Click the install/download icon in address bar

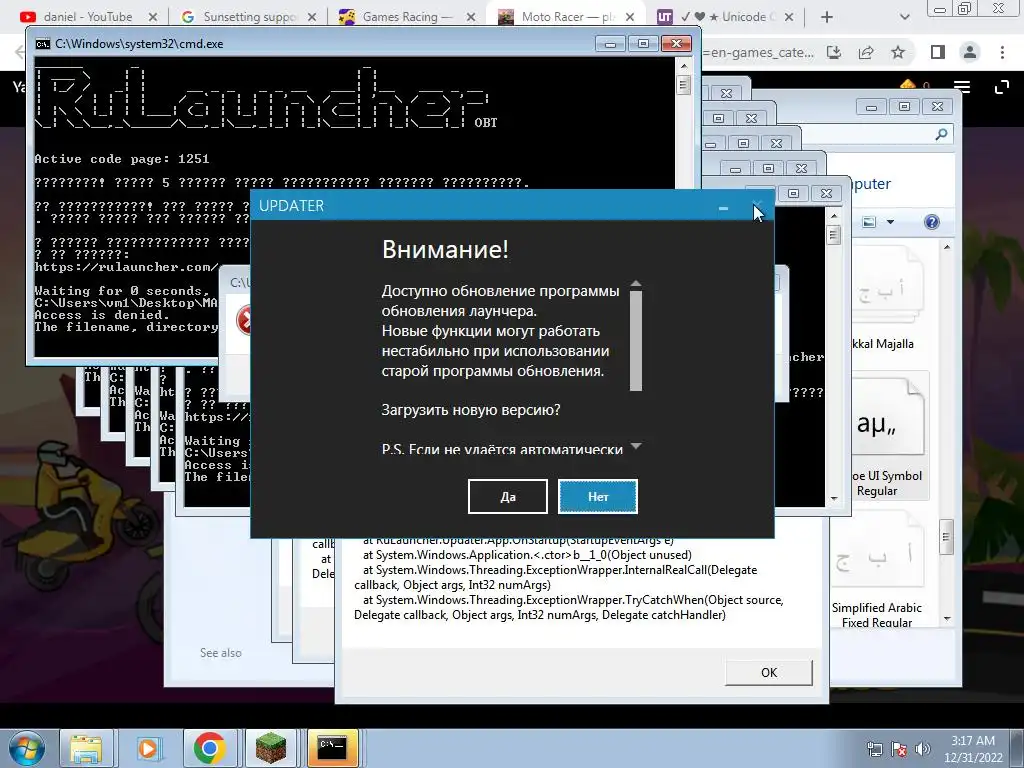[834, 52]
